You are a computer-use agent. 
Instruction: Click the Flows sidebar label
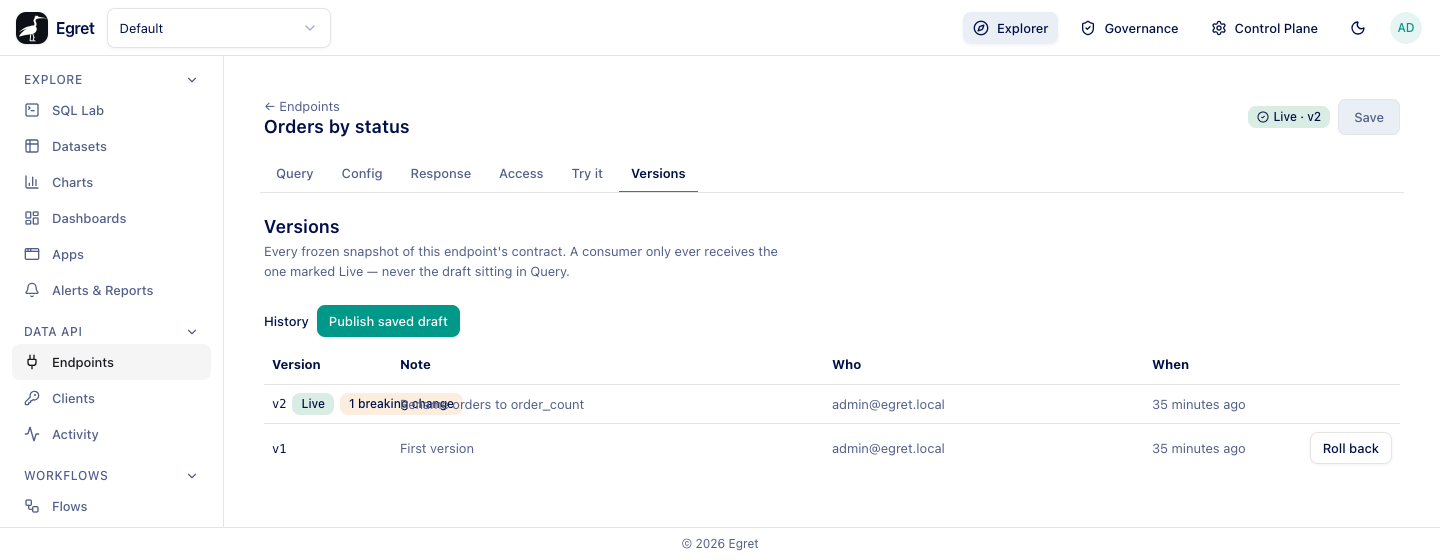tap(70, 506)
